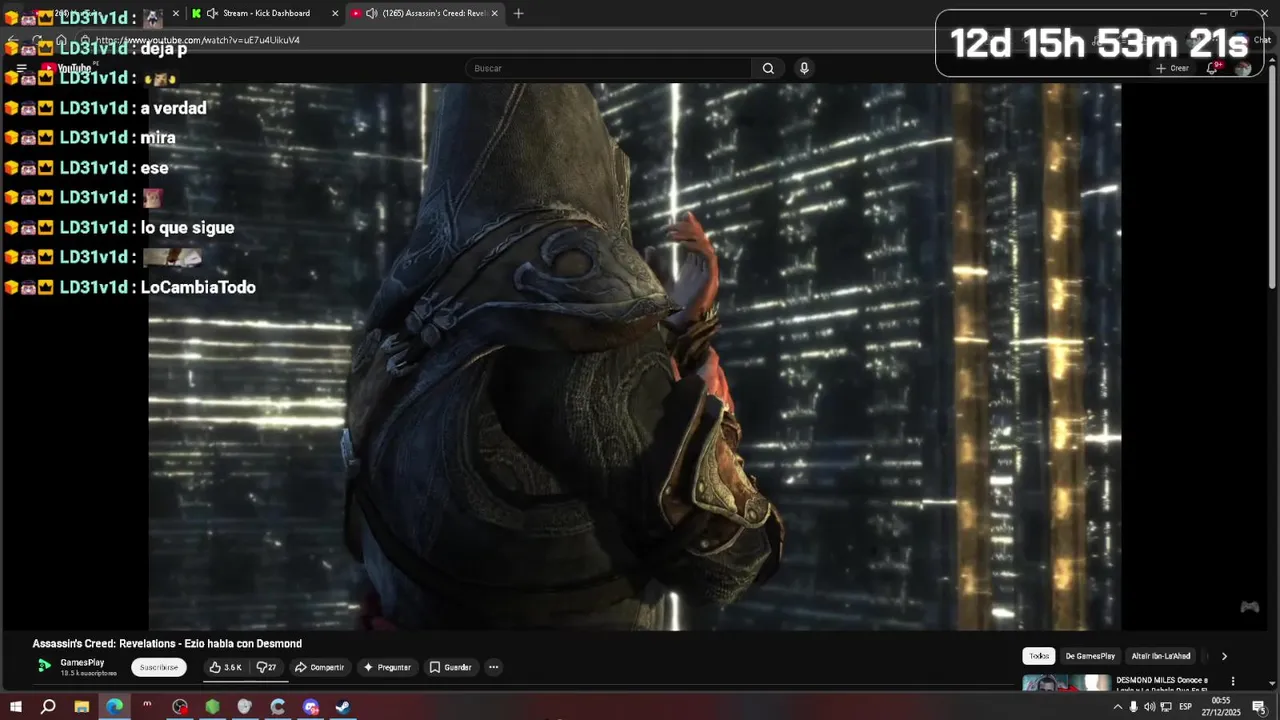Image resolution: width=1280 pixels, height=720 pixels.
Task: Click the Crear button
Action: tap(1172, 68)
